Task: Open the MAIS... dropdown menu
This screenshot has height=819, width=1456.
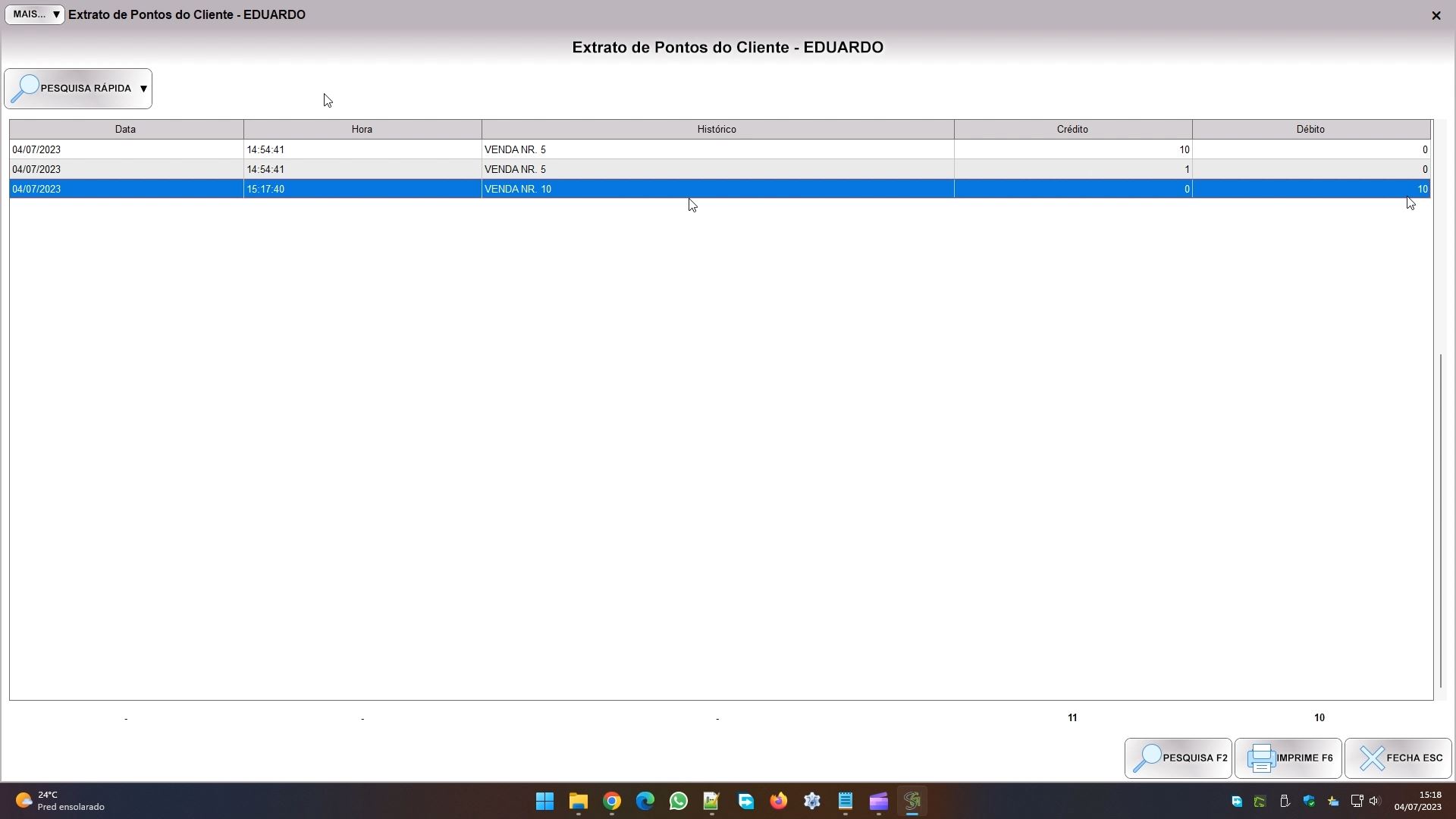Action: point(35,14)
